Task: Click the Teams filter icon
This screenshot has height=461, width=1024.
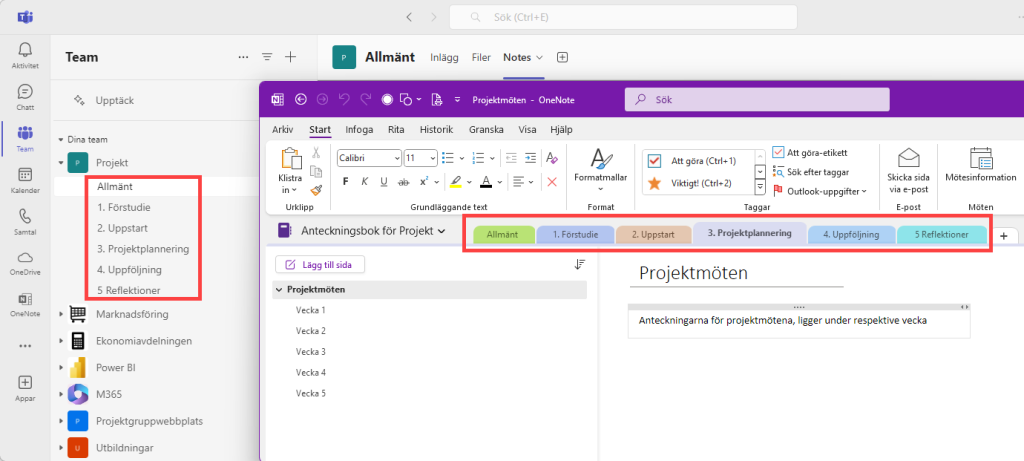Action: coord(267,57)
